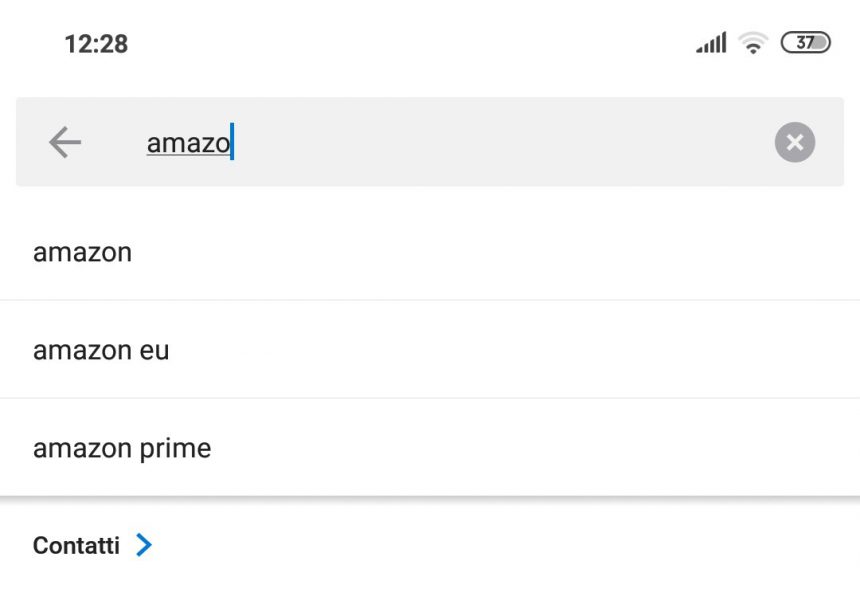The image size is (860, 608).
Task: Tap blank space right of 'amazon' row
Action: click(x=494, y=252)
